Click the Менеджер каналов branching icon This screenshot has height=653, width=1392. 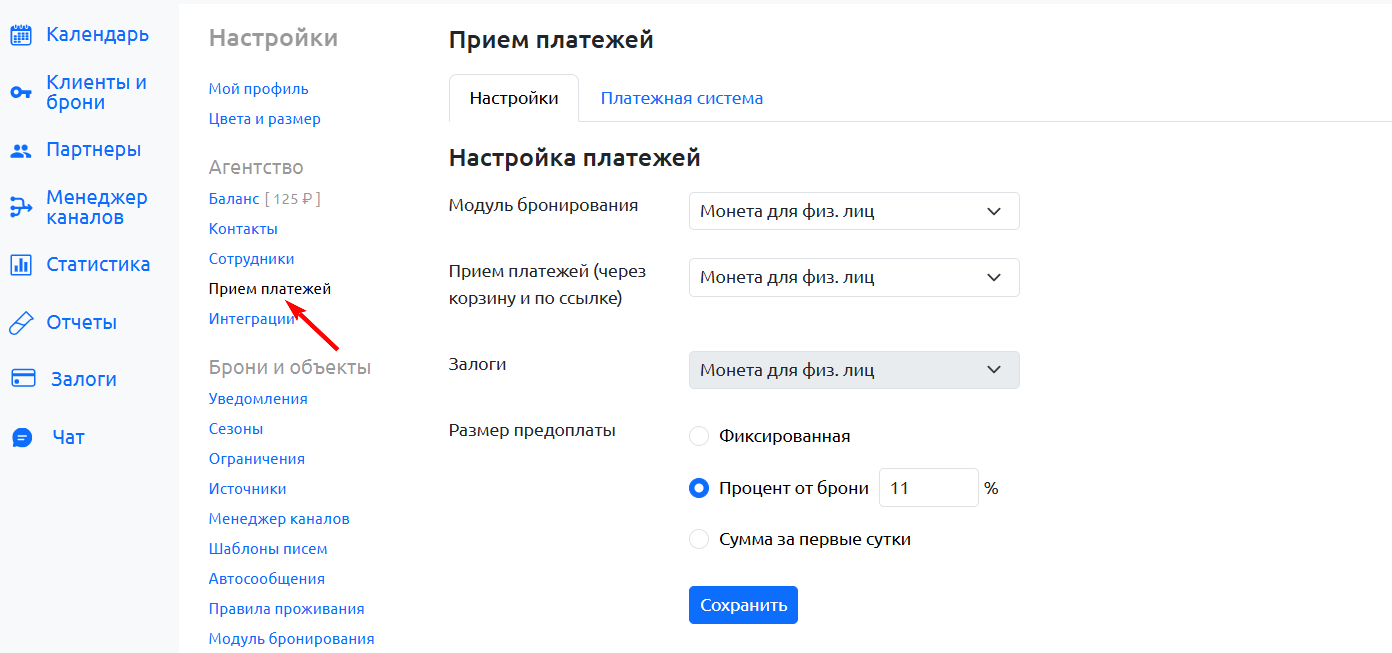point(21,208)
